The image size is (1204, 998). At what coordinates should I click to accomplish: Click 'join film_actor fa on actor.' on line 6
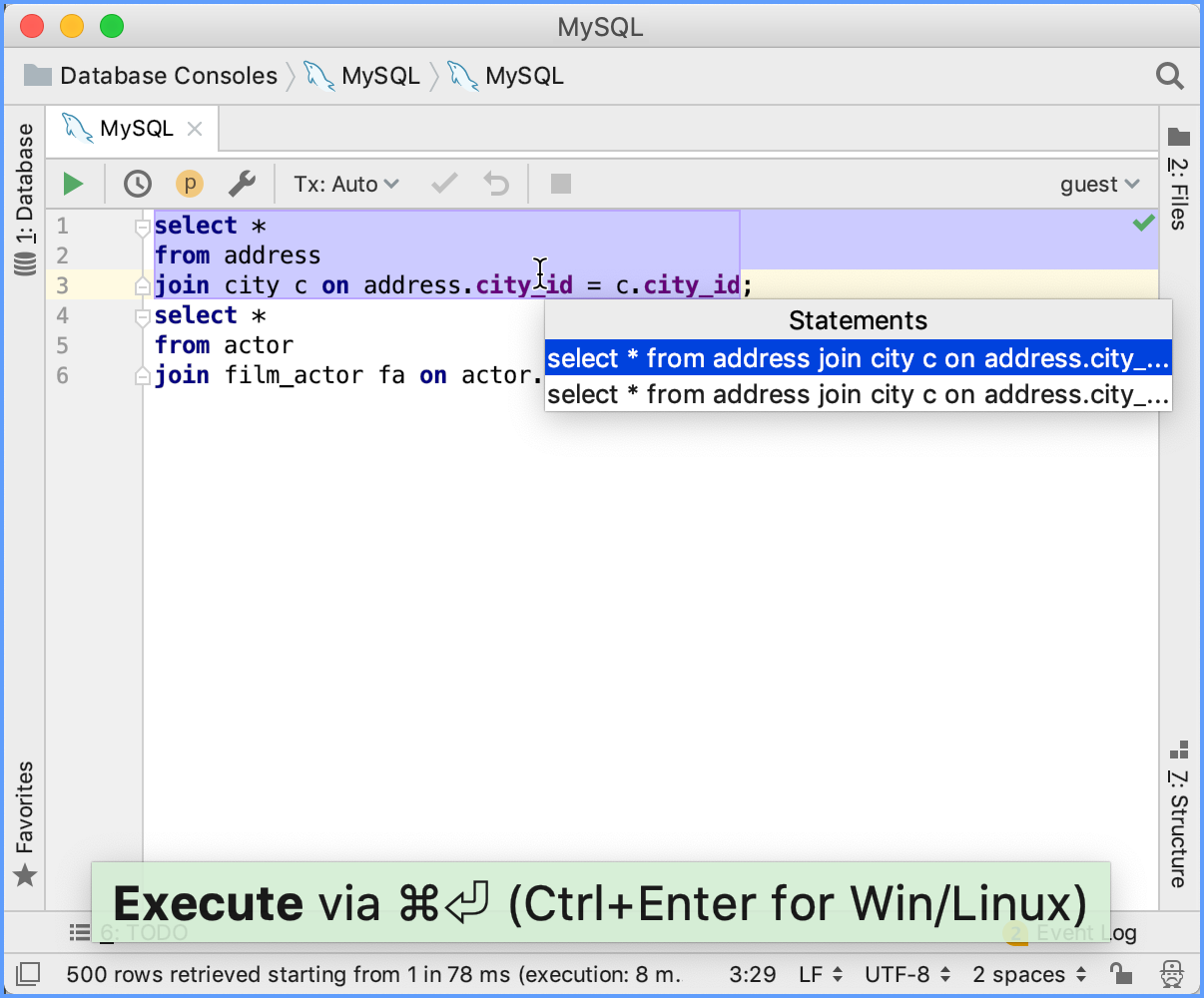[x=349, y=375]
